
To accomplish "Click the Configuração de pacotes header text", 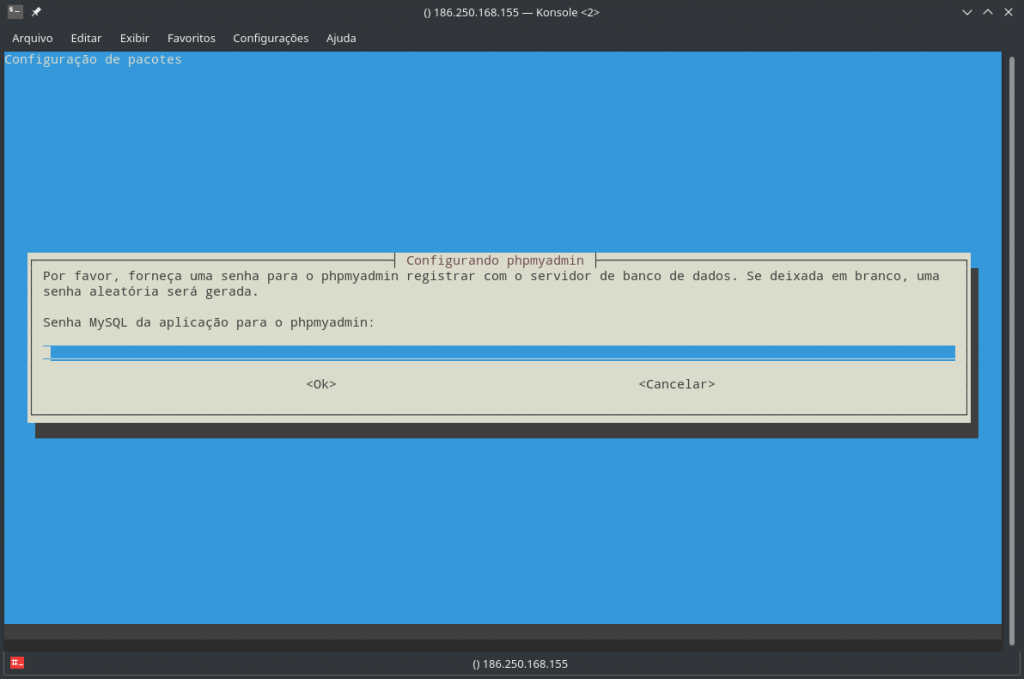I will coord(93,59).
